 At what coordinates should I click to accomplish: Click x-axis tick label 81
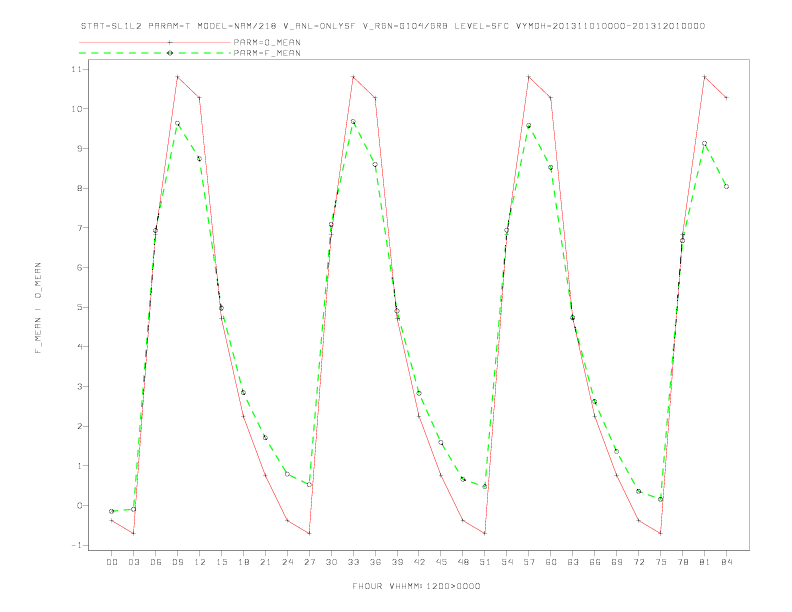[705, 562]
